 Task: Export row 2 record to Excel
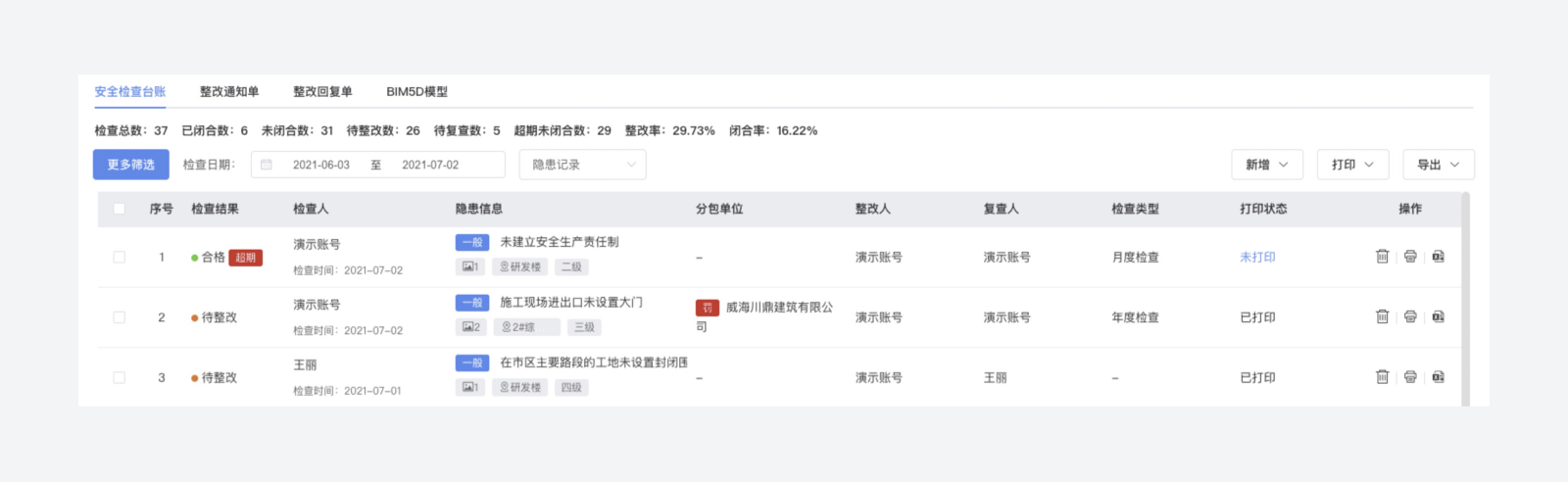tap(1438, 316)
